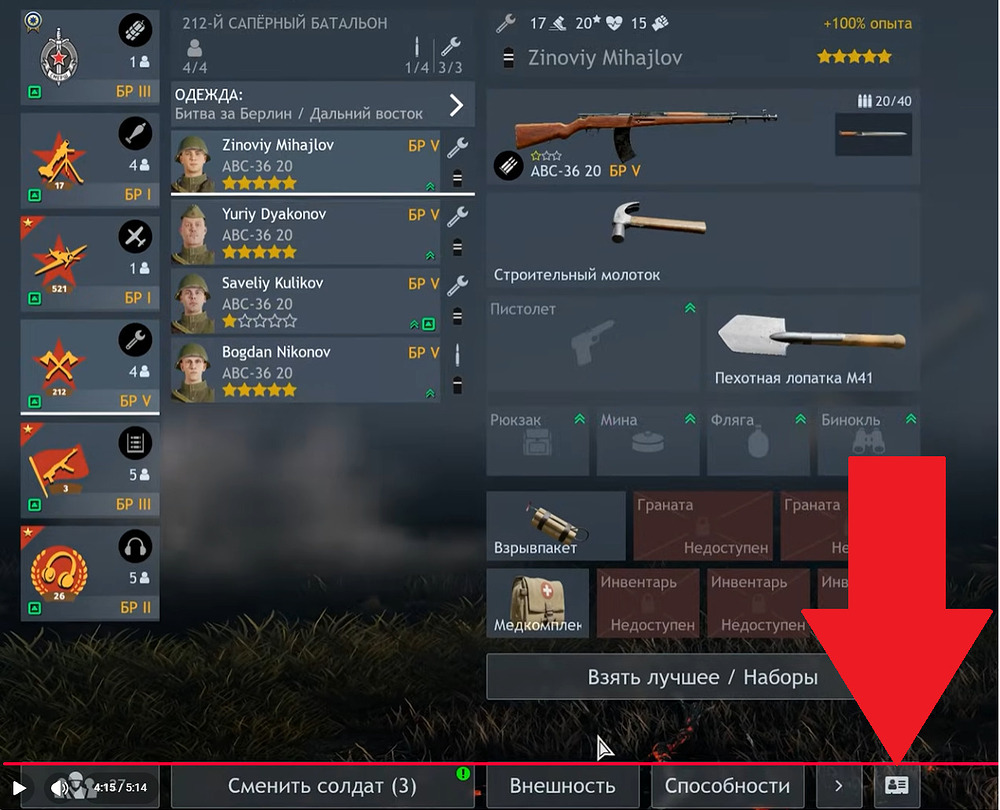Click the green marker on the 212 squad card

coord(35,401)
